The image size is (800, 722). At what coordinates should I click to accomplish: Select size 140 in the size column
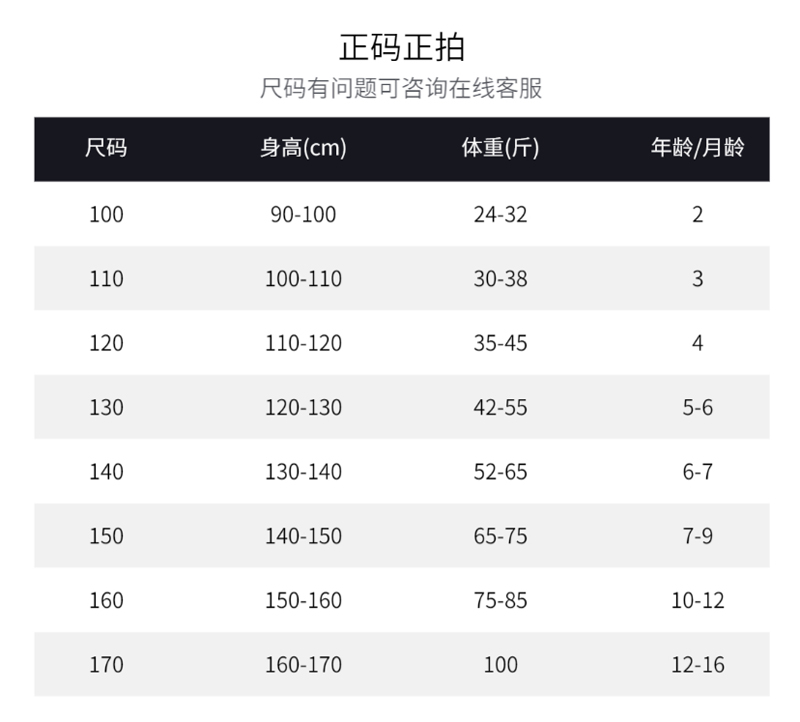(x=106, y=472)
